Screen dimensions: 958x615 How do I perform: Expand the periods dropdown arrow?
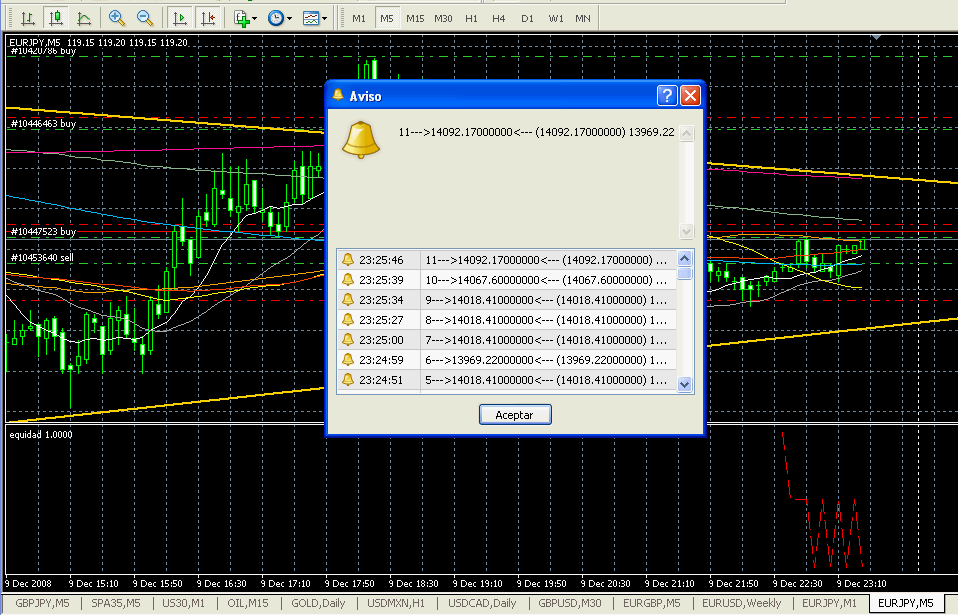pos(290,18)
